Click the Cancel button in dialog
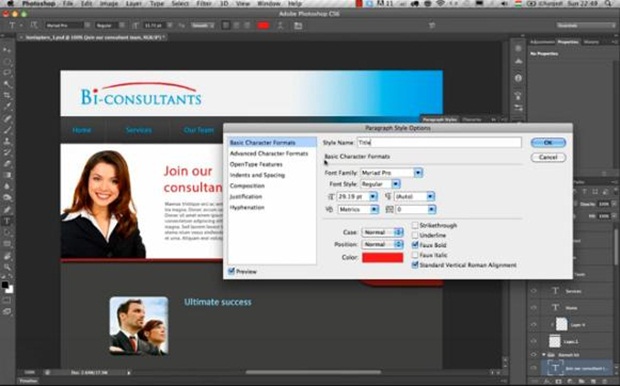The width and height of the screenshot is (620, 386). point(548,157)
